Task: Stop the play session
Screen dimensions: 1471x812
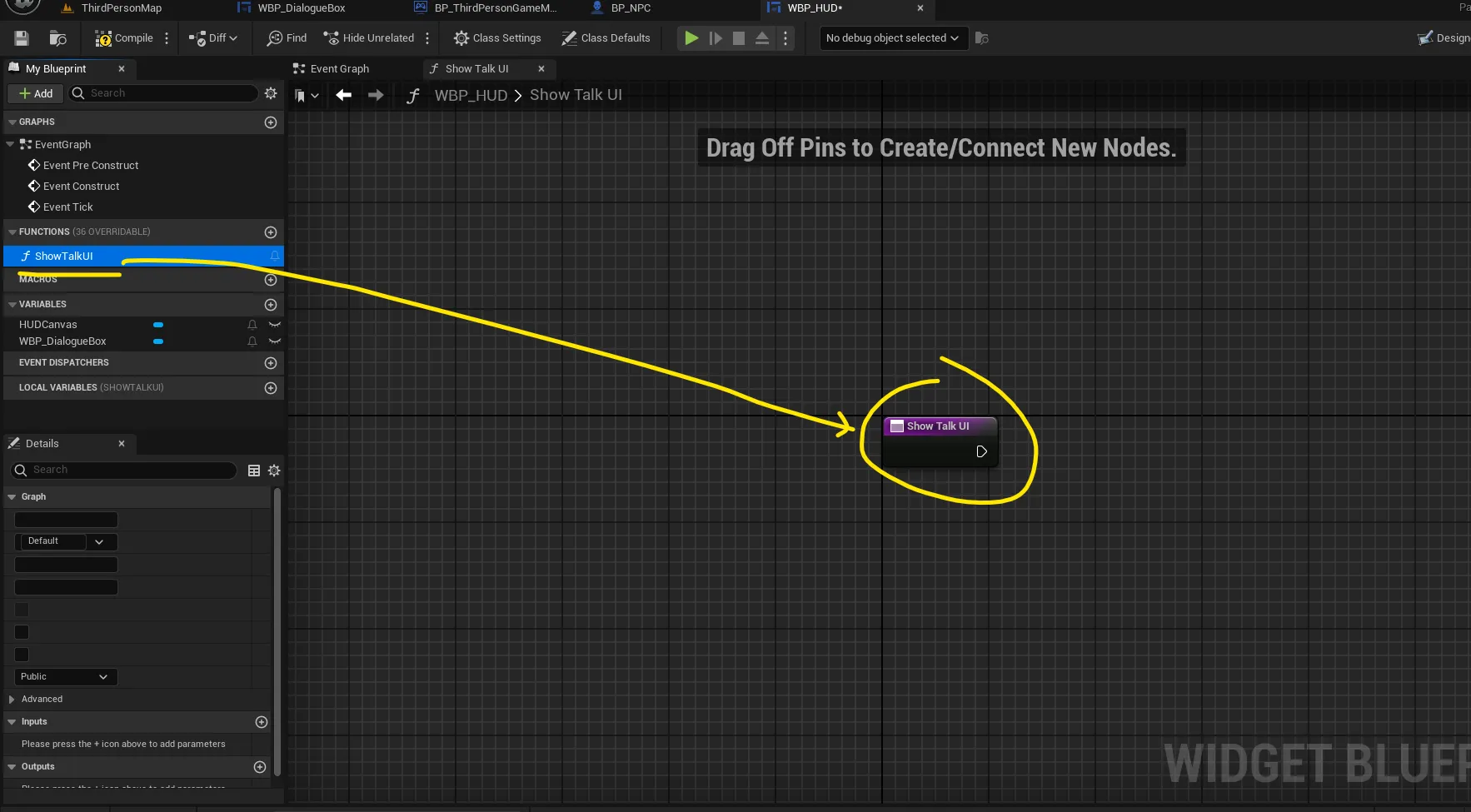Action: click(x=739, y=38)
